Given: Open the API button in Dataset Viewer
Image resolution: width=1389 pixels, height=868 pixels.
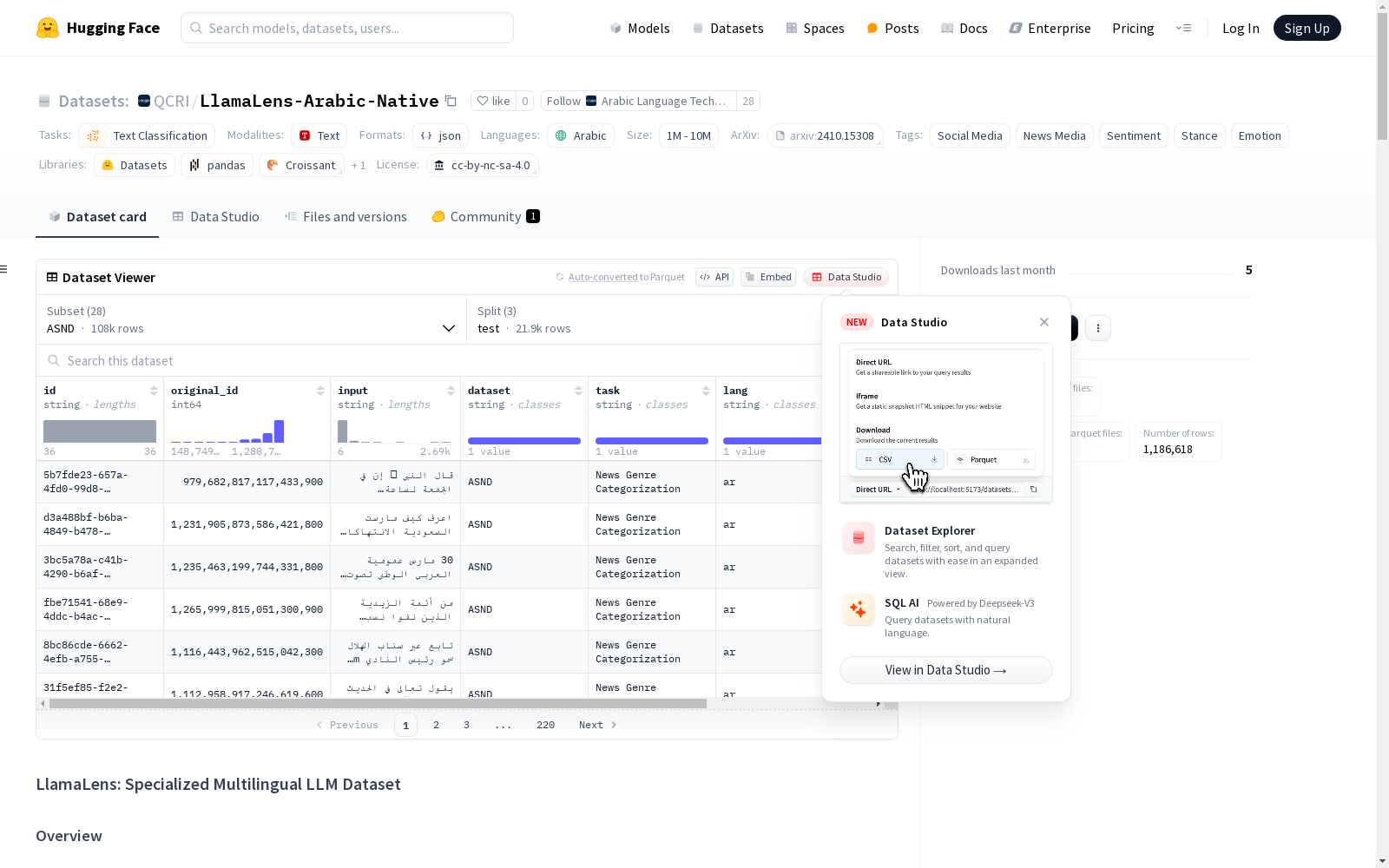Looking at the screenshot, I should coord(714,277).
